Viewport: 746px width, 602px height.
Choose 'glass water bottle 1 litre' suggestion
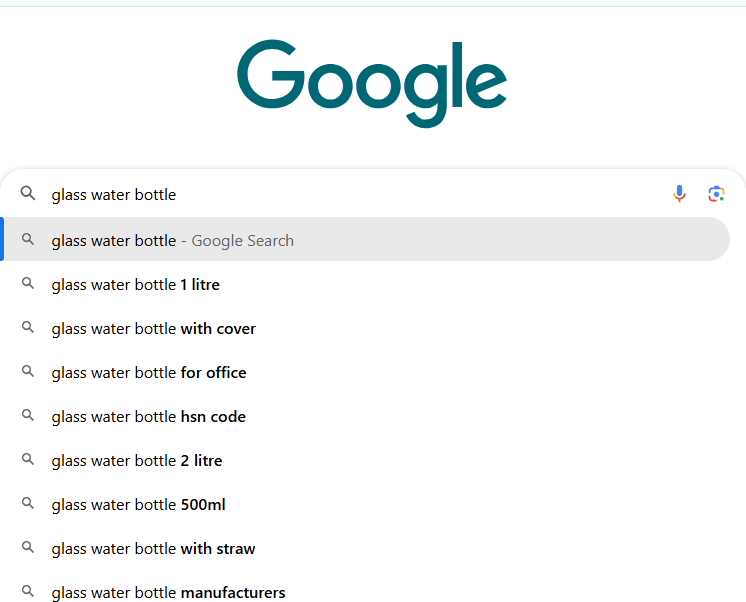point(136,285)
